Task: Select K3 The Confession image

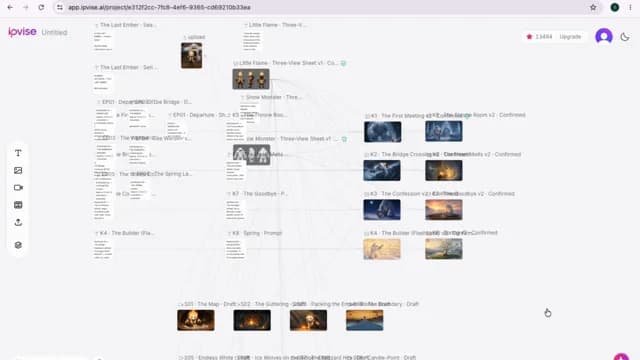Action: pos(382,210)
